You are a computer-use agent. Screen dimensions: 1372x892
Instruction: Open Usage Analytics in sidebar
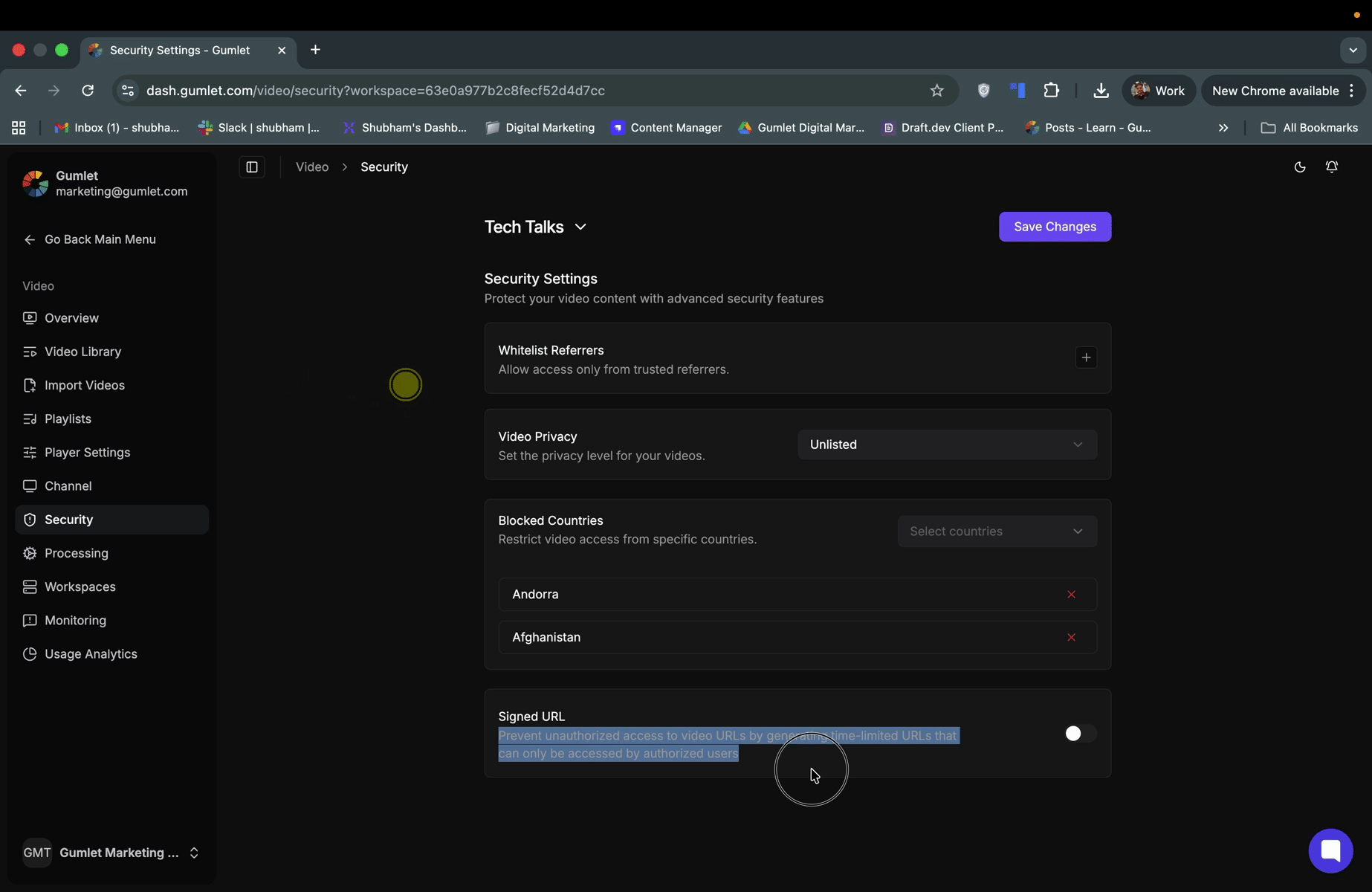pyautogui.click(x=91, y=654)
